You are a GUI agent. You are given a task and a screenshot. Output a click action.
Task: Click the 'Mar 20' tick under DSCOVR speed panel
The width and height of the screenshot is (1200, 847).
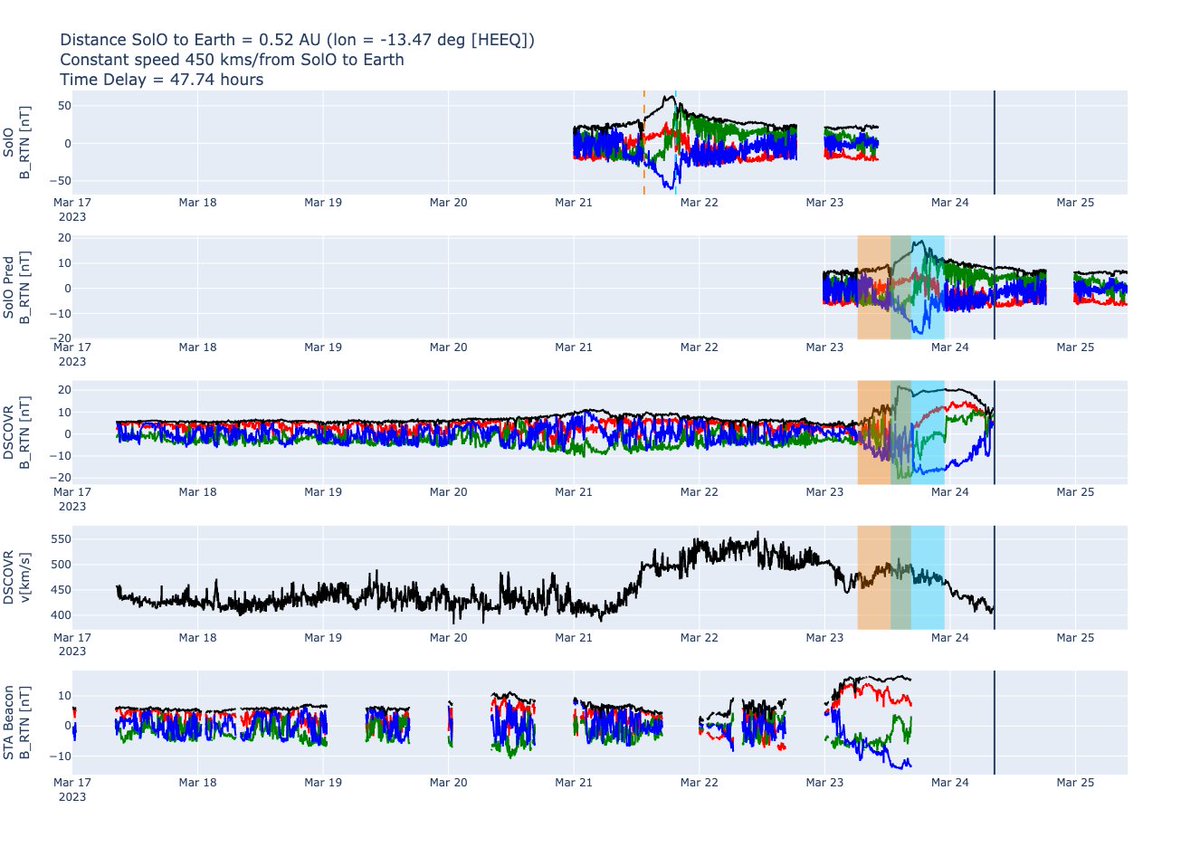[448, 638]
